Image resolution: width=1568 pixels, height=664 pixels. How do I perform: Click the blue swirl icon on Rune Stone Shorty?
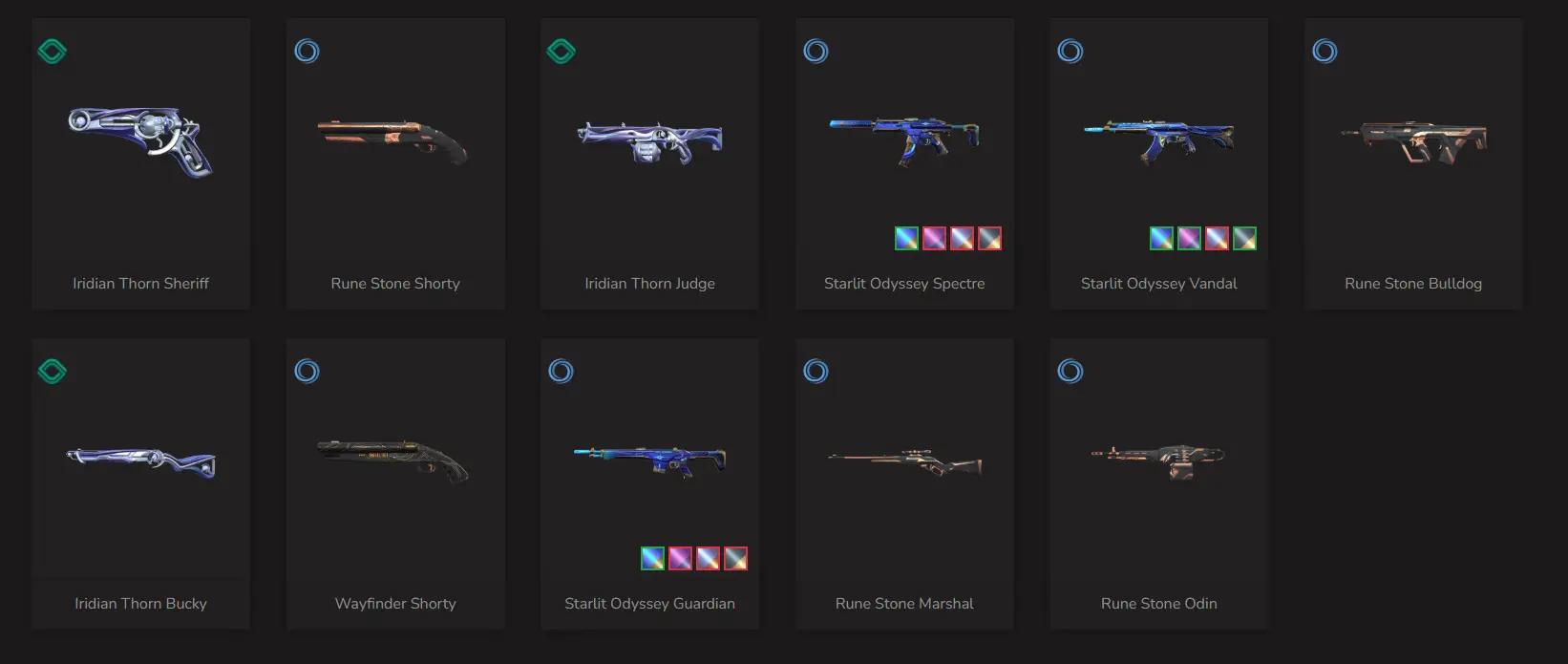(307, 51)
